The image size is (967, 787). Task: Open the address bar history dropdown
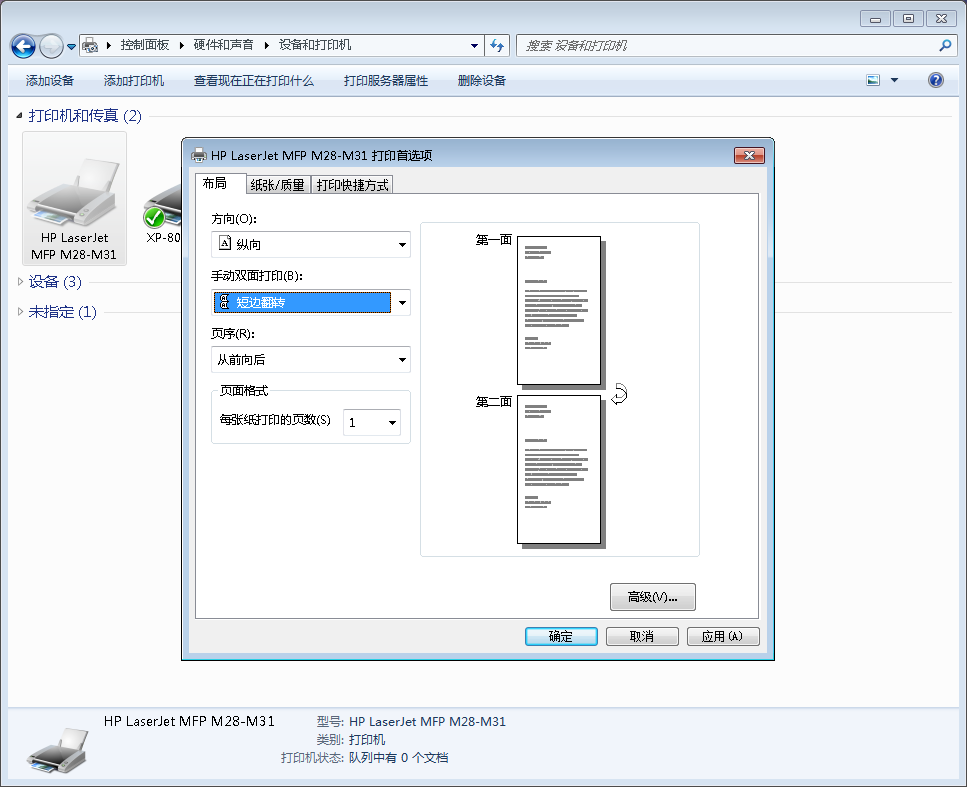coord(474,46)
